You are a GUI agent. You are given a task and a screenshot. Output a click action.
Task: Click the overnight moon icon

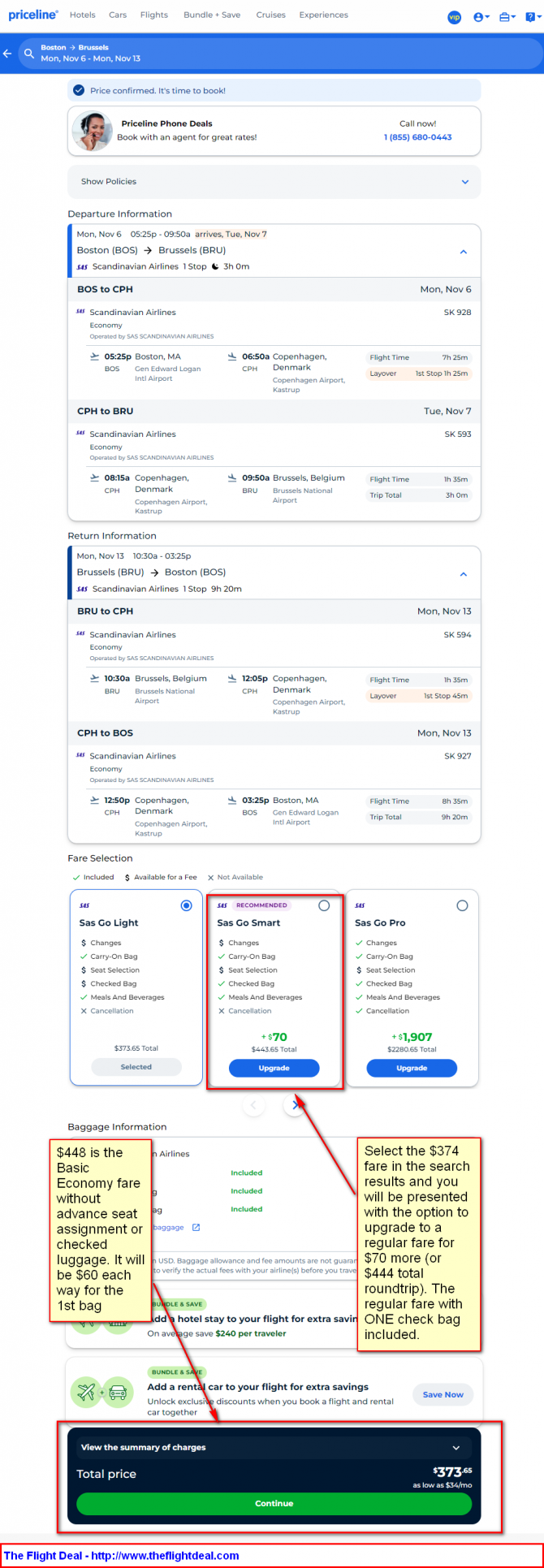(x=215, y=266)
